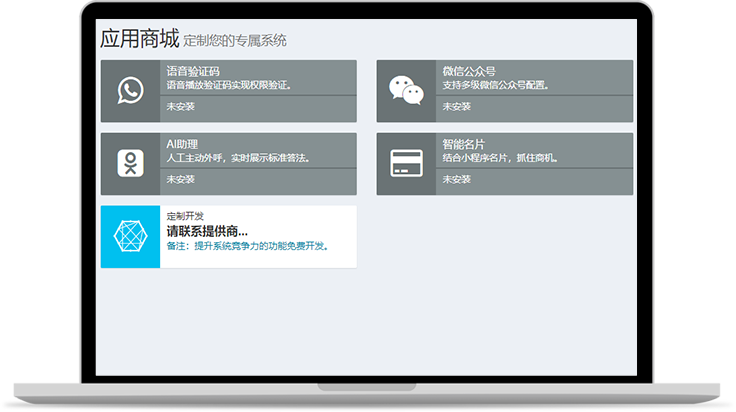Click the 应用商城 page heading
This screenshot has width=736, height=412.
(x=139, y=40)
